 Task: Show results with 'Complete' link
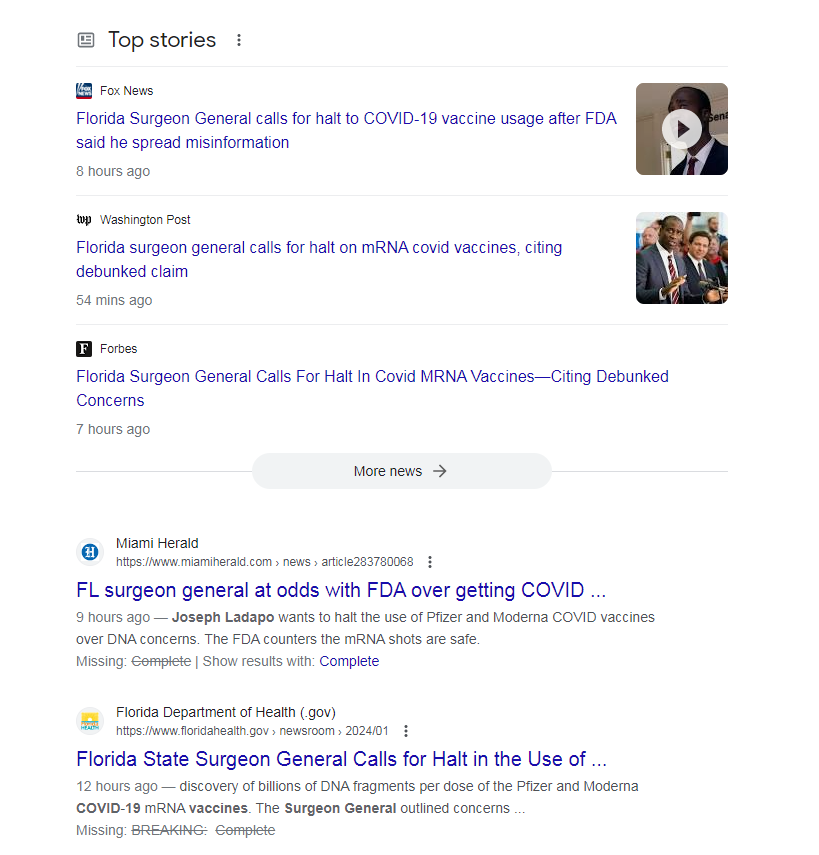pyautogui.click(x=349, y=661)
